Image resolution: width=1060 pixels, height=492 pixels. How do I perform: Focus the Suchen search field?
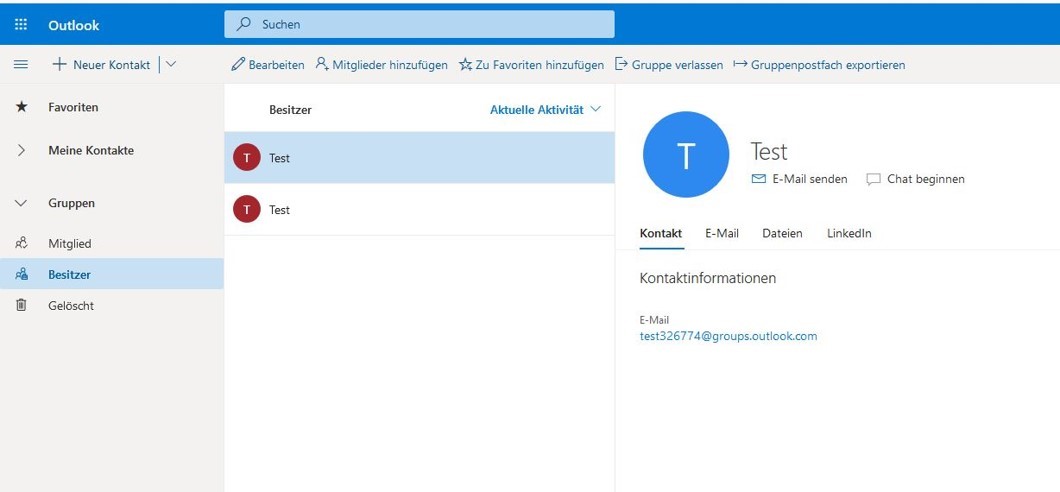pyautogui.click(x=419, y=24)
